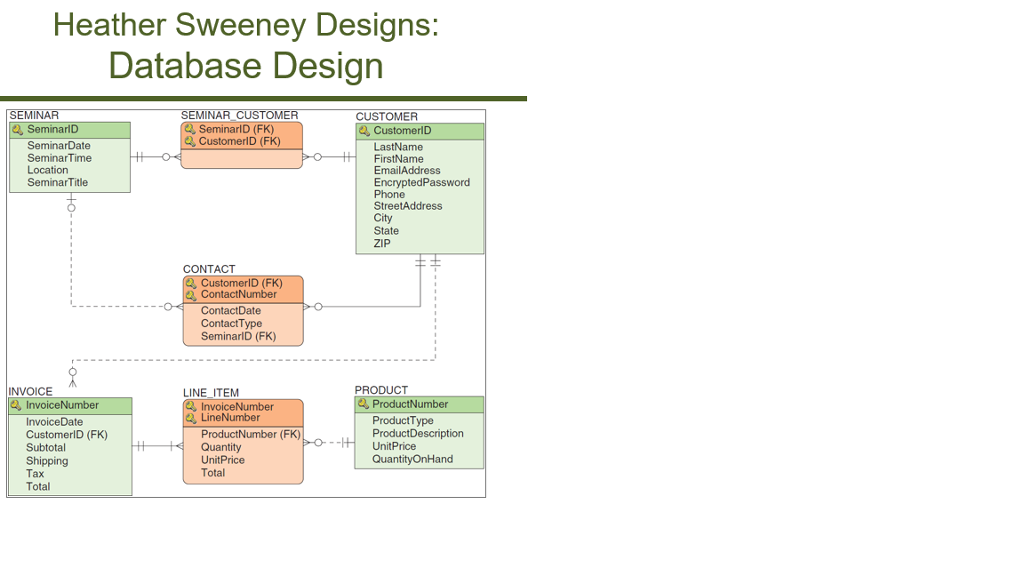Select the circle symbol on the CONTACT relationship line
The height and width of the screenshot is (576, 1024).
[318, 307]
